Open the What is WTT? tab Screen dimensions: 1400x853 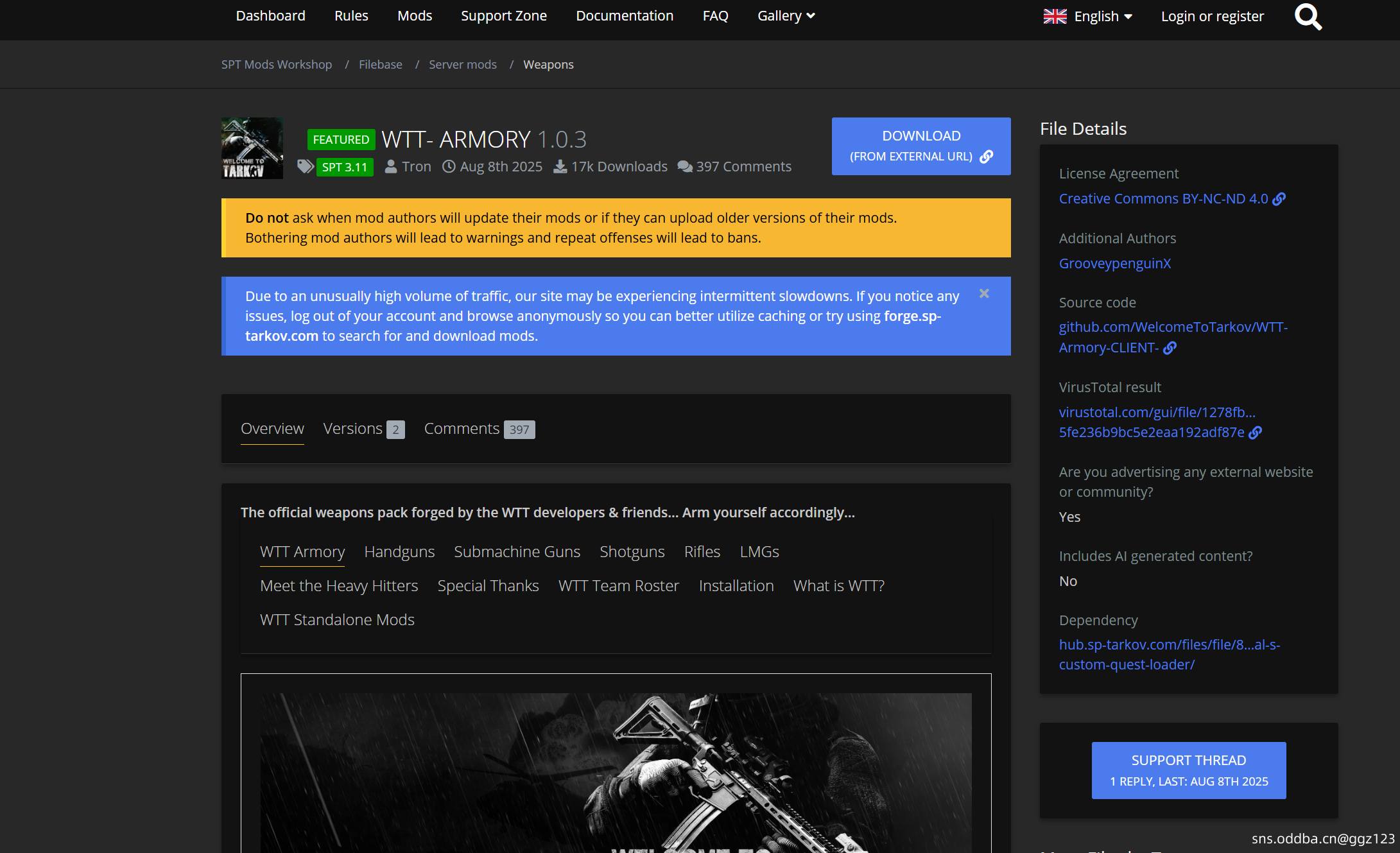(839, 586)
